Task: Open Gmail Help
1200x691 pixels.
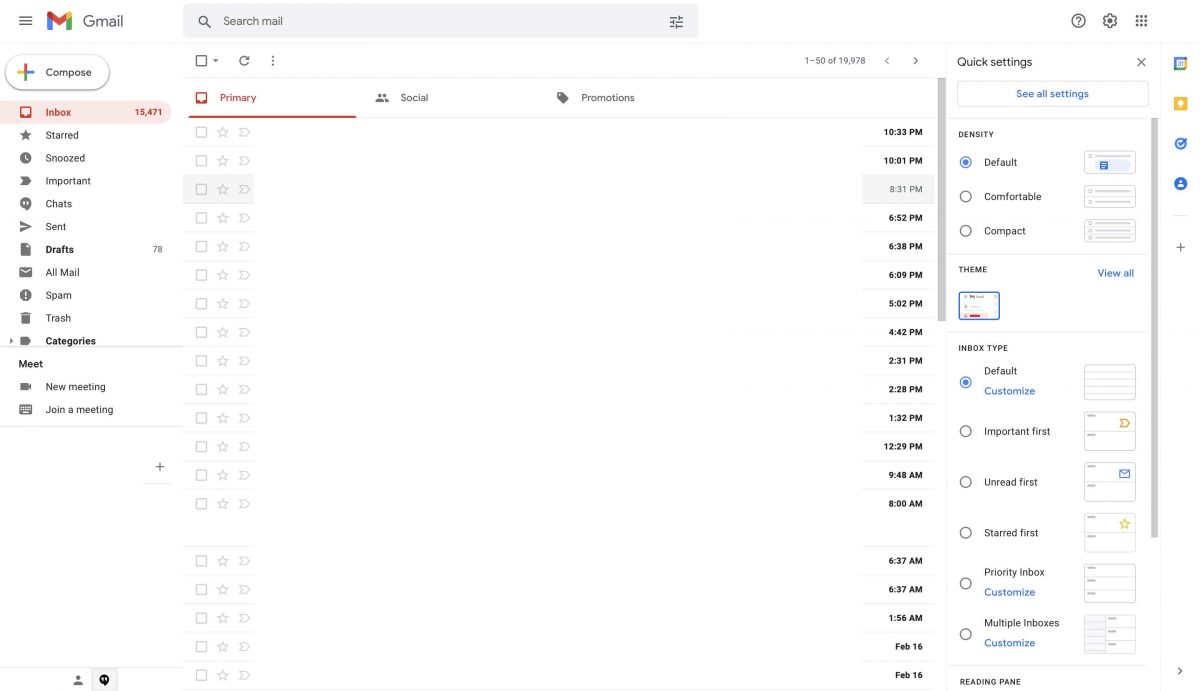Action: coord(1077,20)
